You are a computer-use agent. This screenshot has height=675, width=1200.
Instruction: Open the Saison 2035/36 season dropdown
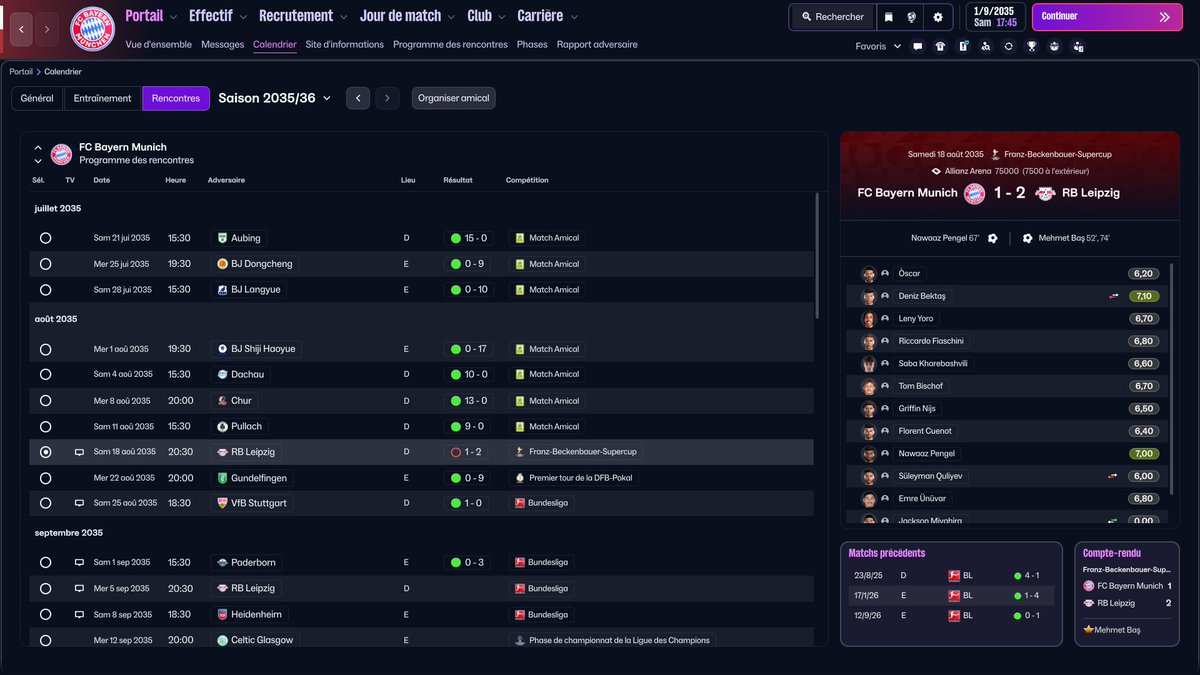[275, 98]
